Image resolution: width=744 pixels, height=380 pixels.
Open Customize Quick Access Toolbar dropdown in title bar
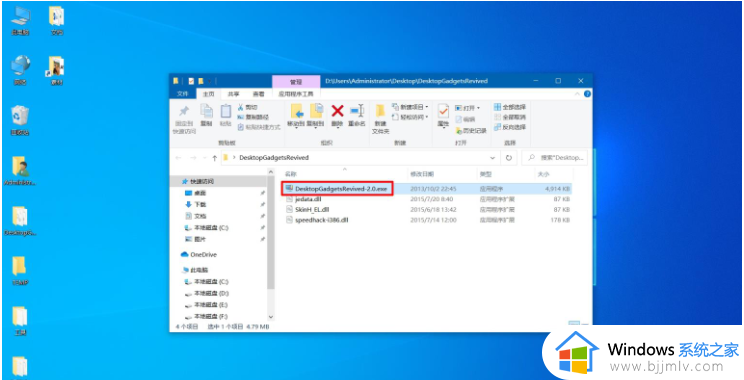click(210, 81)
